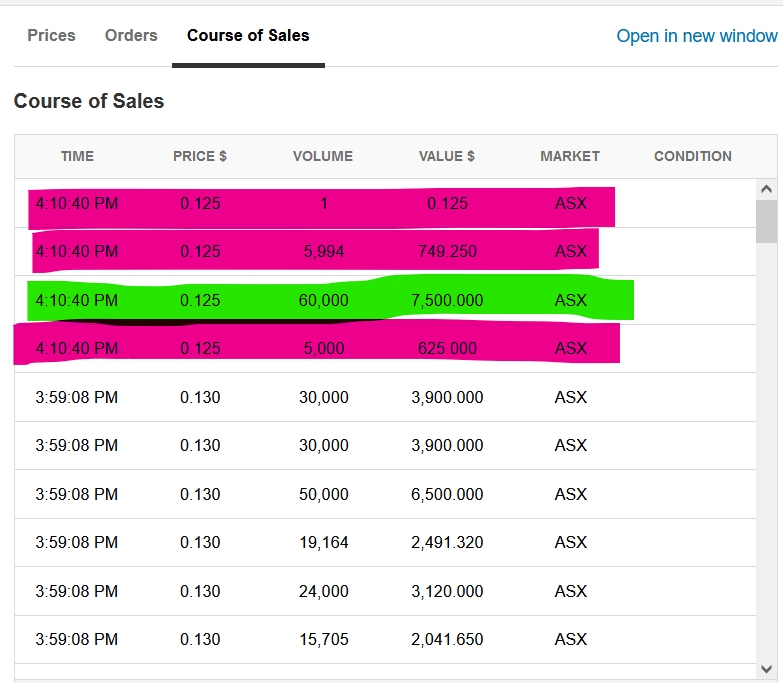
Task: Select the value cell 3,120.000
Action: pyautogui.click(x=447, y=591)
